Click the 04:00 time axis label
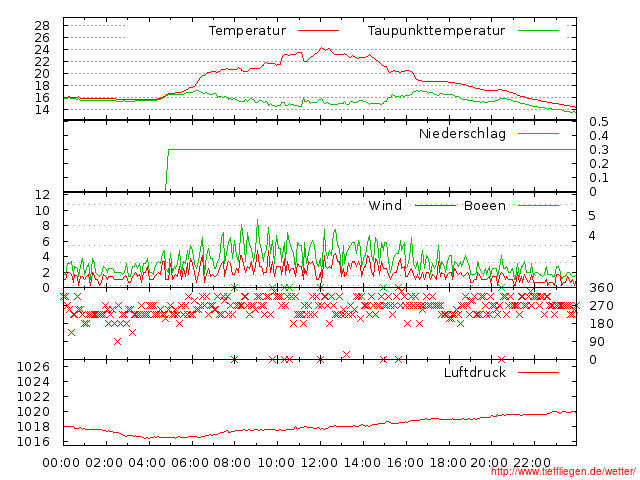 point(147,463)
